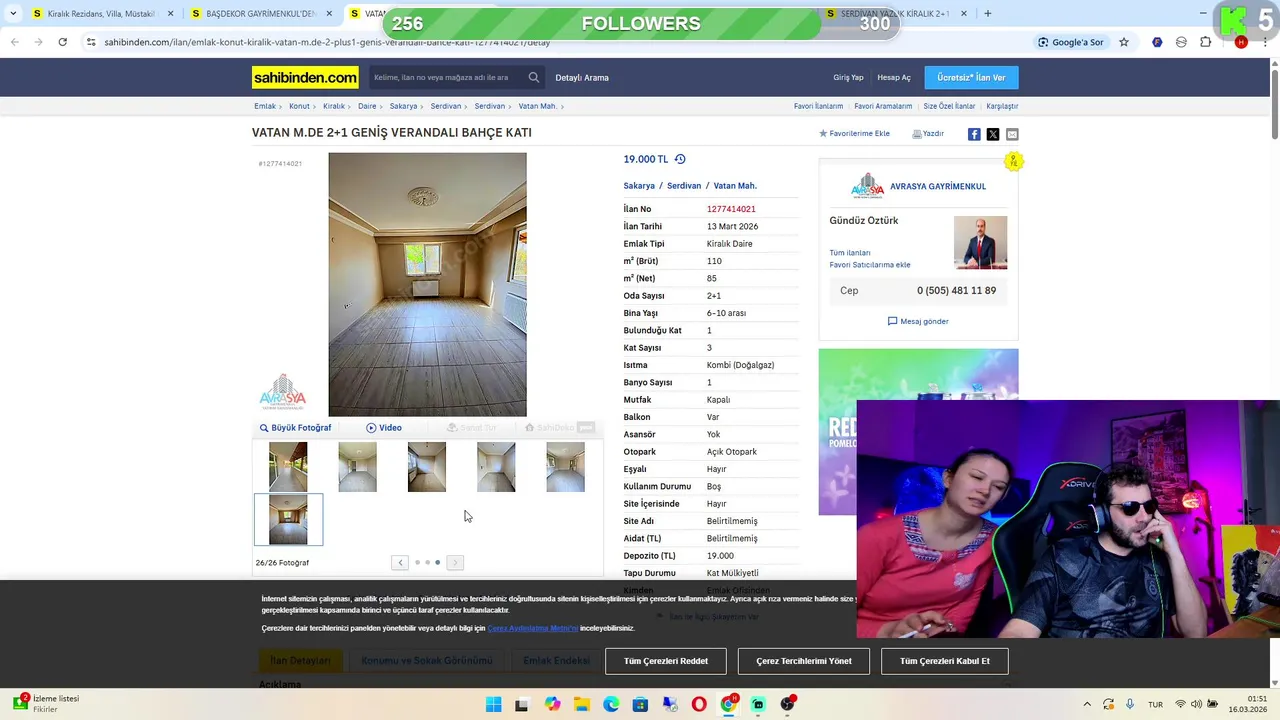1280x720 pixels.
Task: Click Favori Satıcılarıma ekle link
Action: click(x=870, y=265)
